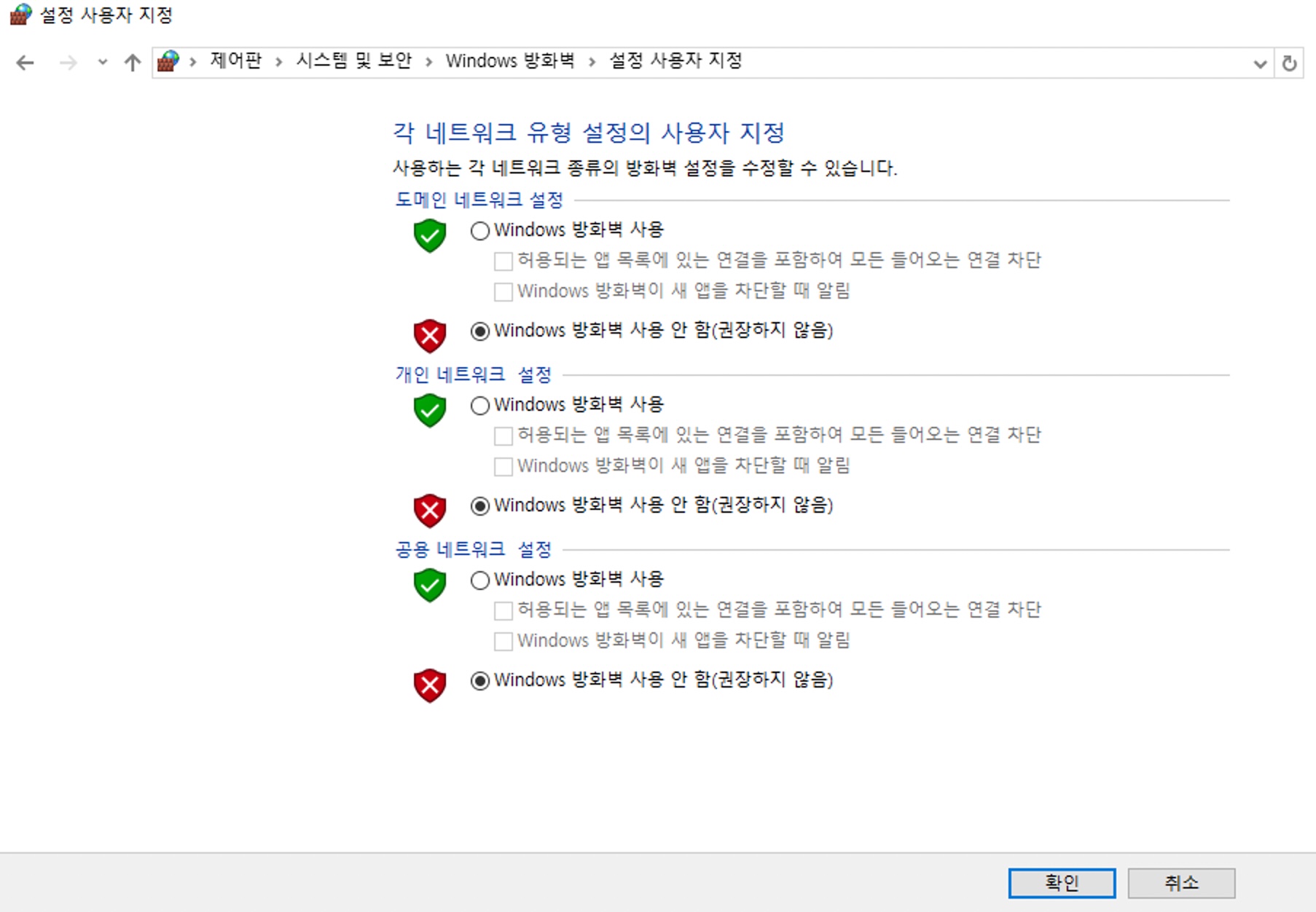Expand chevron after 제어판 breadcrumb
Screen dimensions: 1316x912
[278, 62]
